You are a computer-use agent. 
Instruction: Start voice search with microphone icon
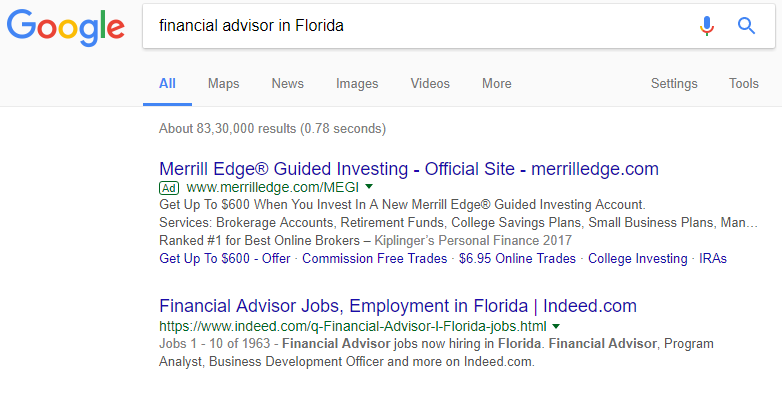(x=706, y=25)
